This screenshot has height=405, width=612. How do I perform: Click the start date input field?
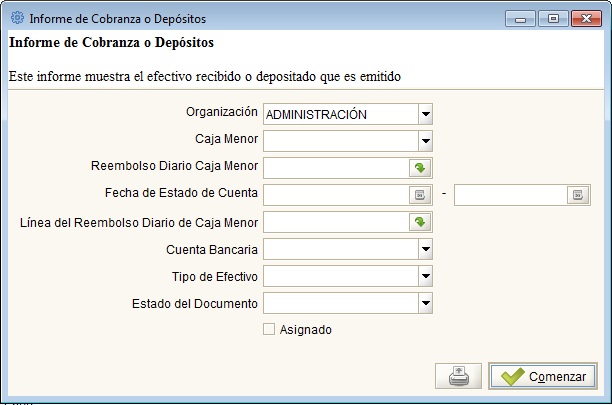pos(336,195)
